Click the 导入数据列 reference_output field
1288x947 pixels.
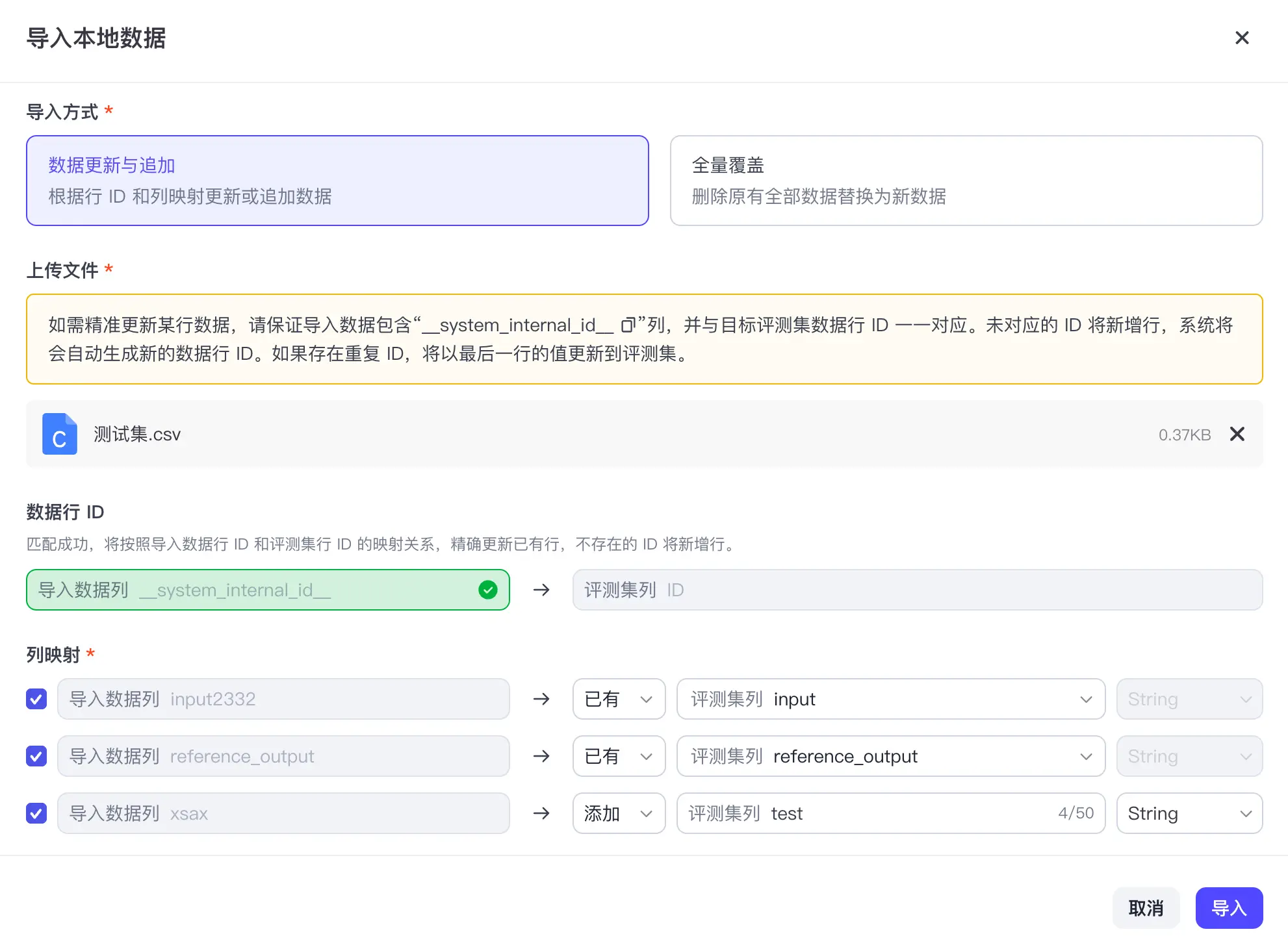[x=283, y=756]
